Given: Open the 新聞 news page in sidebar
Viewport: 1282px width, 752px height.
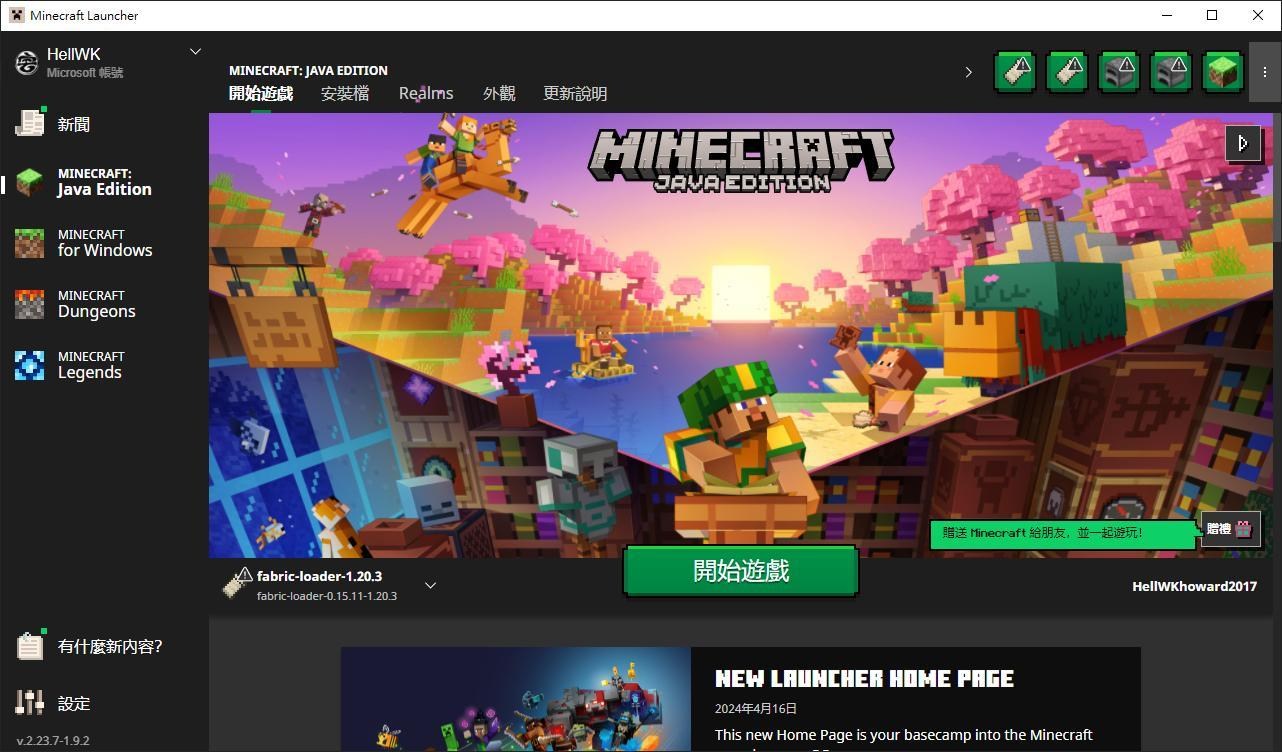Looking at the screenshot, I should point(73,124).
